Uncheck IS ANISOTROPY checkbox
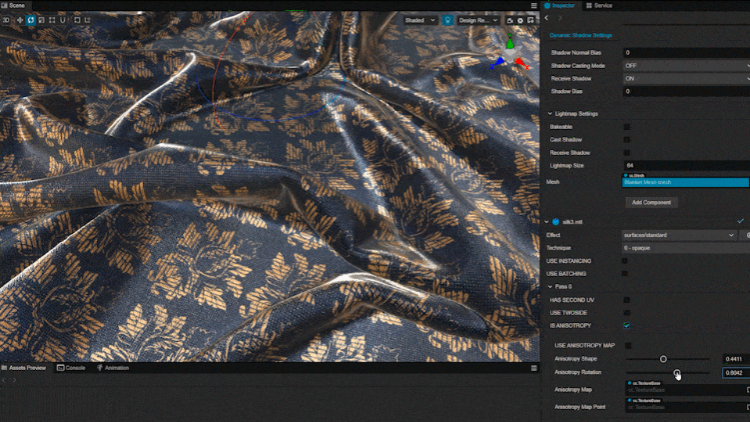This screenshot has width=750, height=422. 627,326
